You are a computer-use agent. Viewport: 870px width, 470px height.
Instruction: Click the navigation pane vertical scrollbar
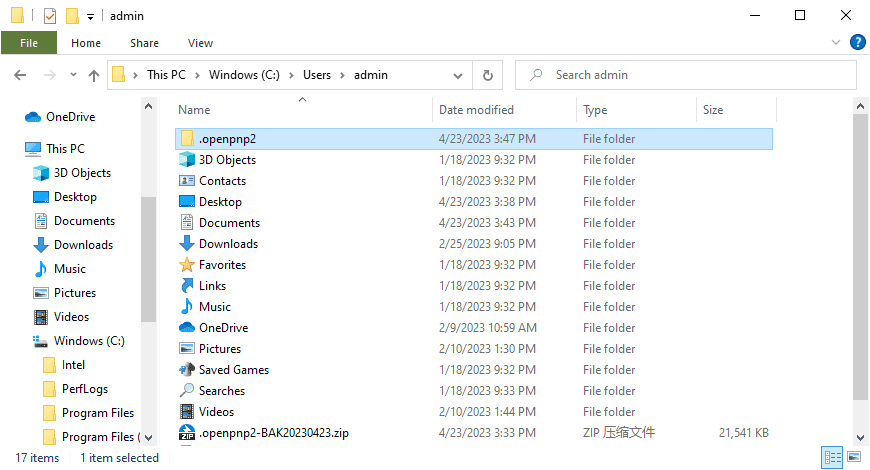coord(148,260)
